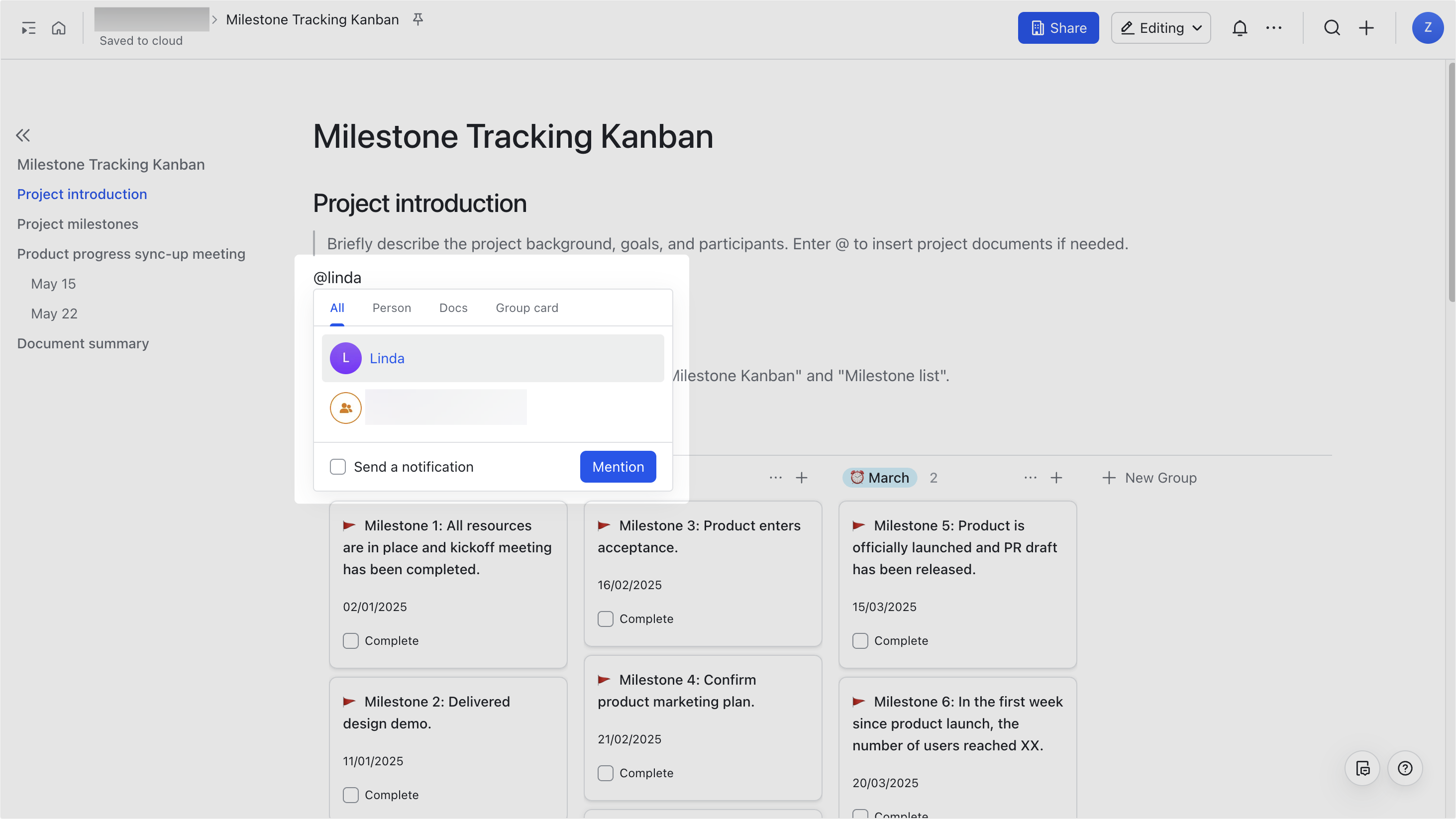Viewport: 1456px width, 819px height.
Task: Click the Mention button
Action: pos(618,467)
